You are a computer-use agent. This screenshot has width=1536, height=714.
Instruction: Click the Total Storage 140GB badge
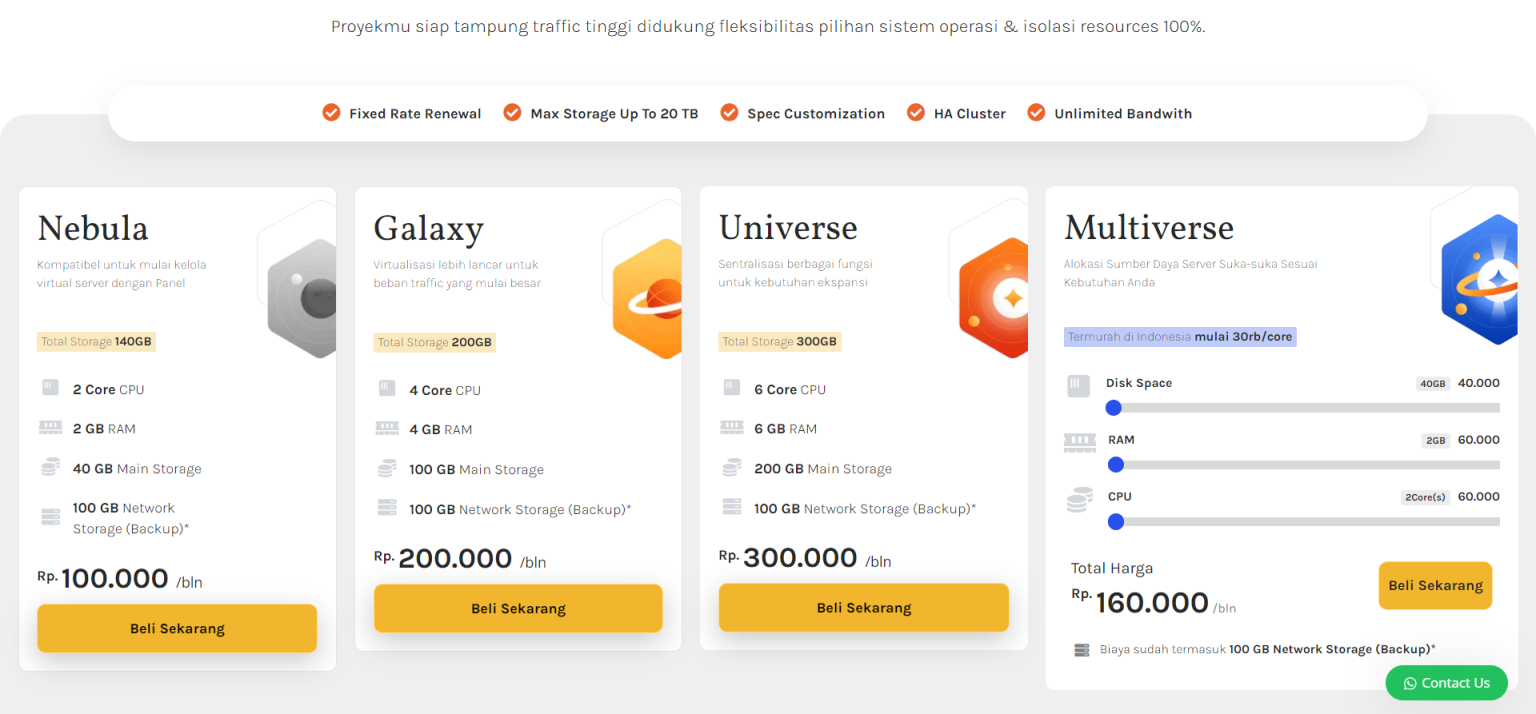95,341
